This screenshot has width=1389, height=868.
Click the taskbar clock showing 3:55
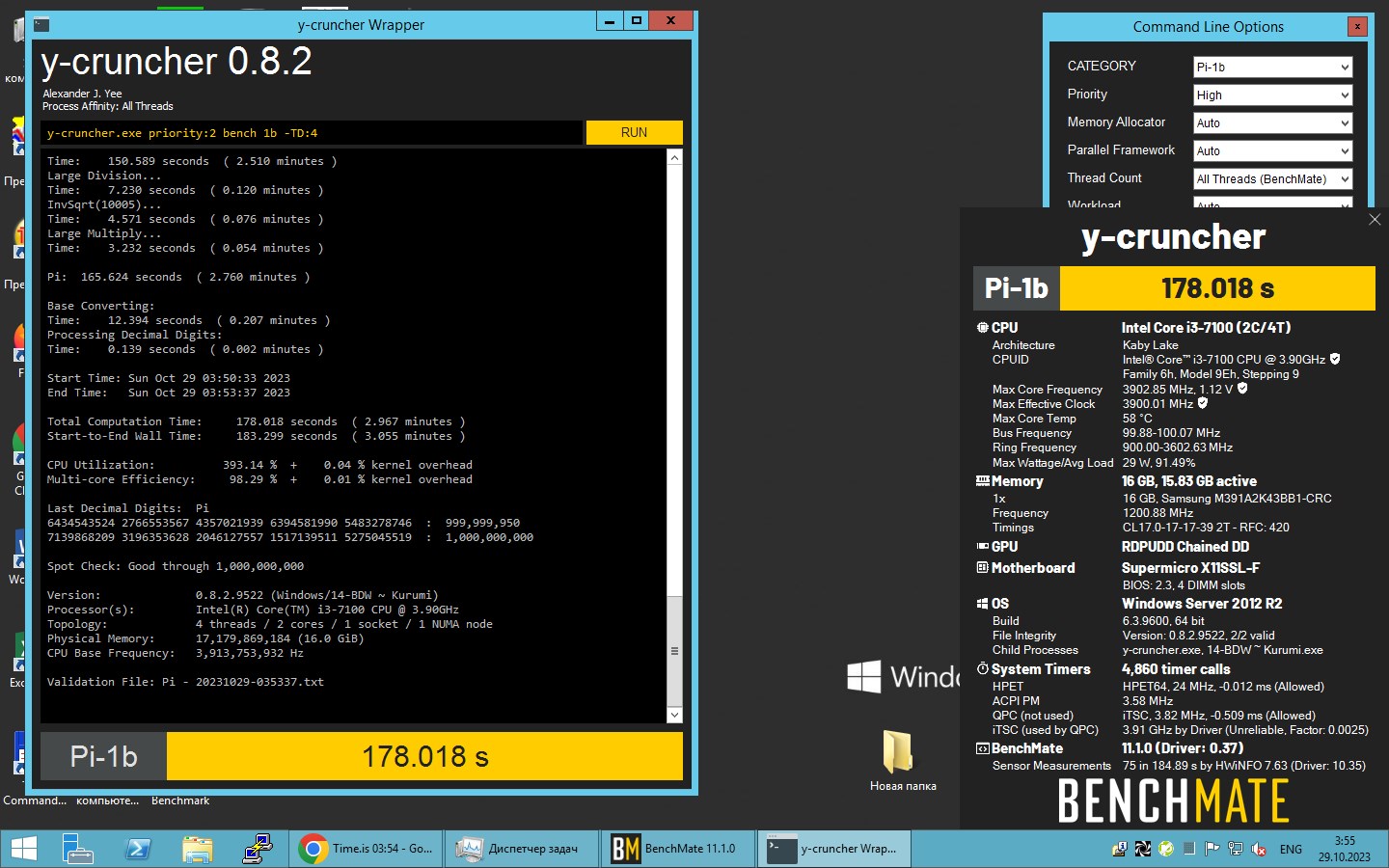coord(1345,849)
